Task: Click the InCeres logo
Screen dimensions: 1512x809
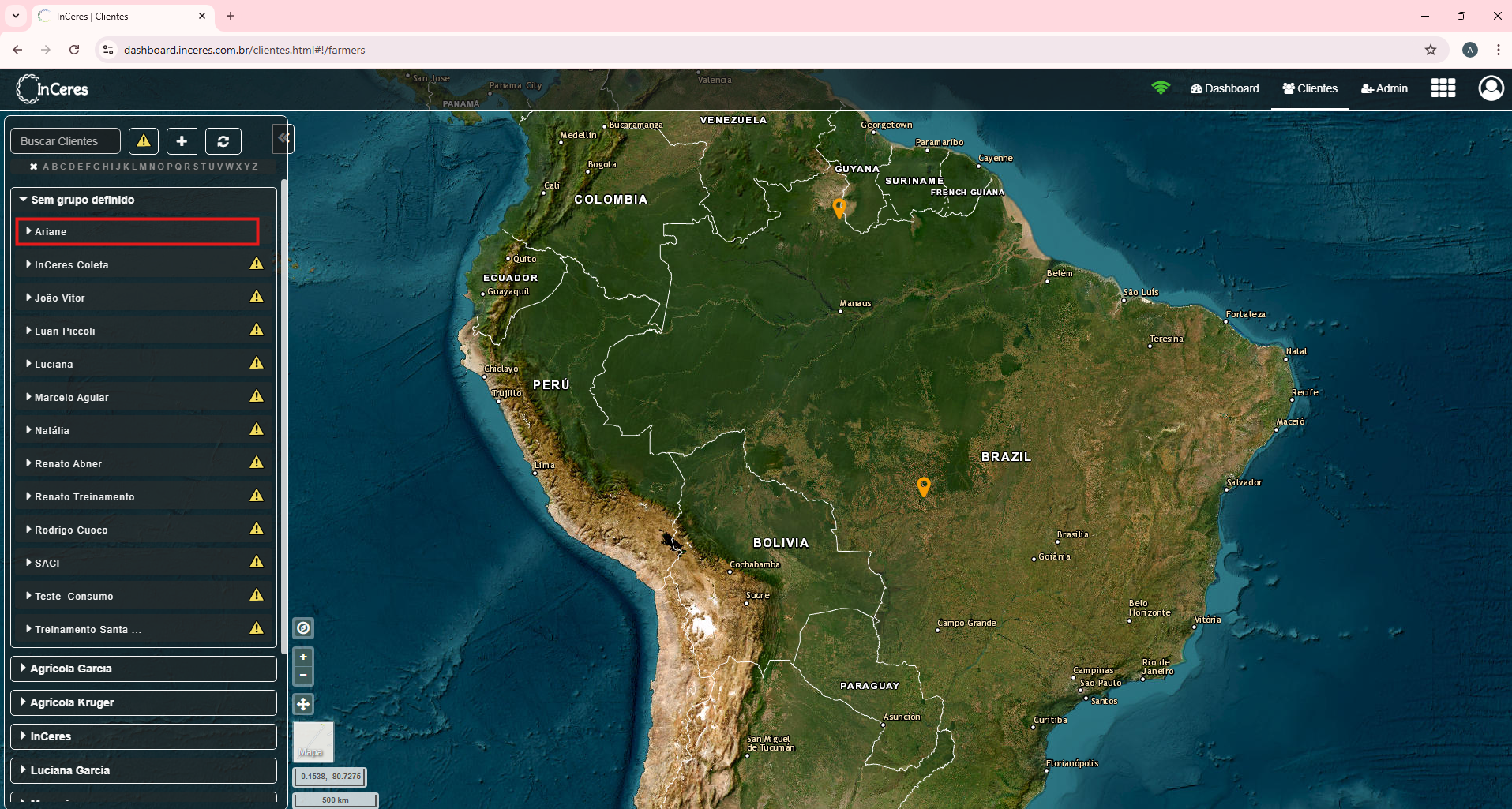Action: click(x=52, y=88)
